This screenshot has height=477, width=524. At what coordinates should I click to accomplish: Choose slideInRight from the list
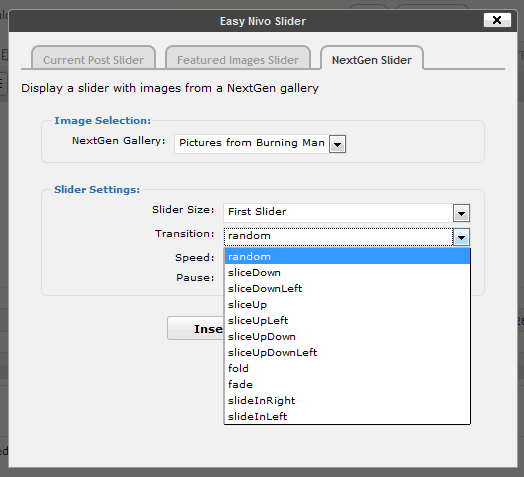click(347, 400)
